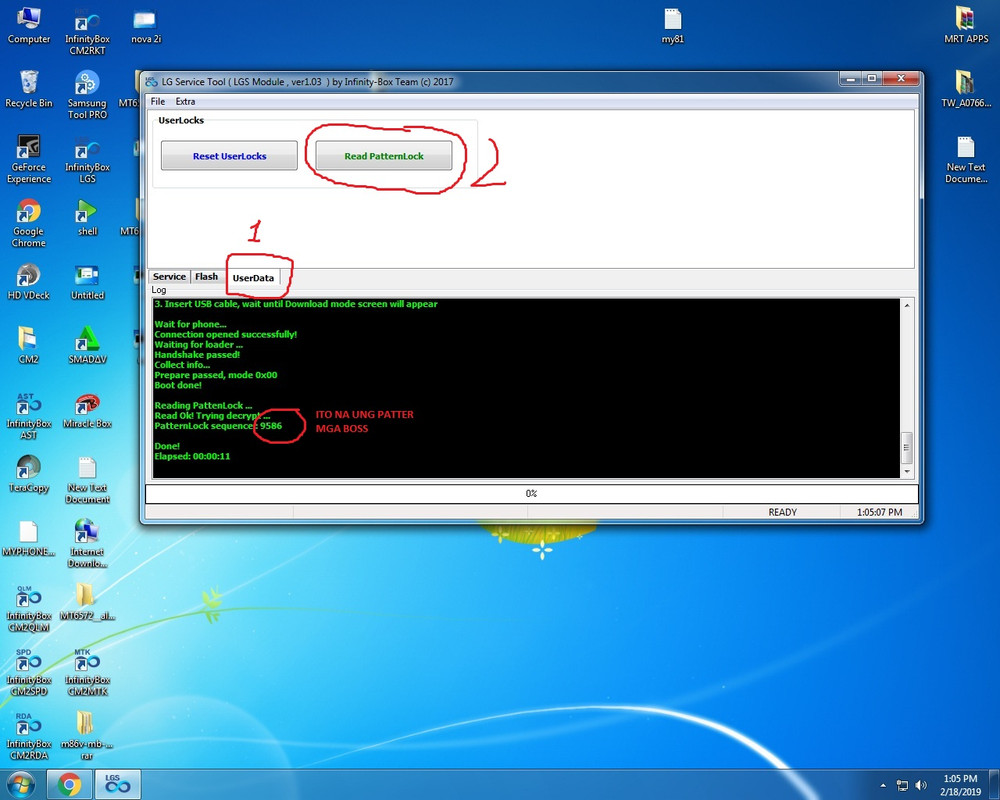
Task: Open the Windows Start menu
Action: (21, 784)
